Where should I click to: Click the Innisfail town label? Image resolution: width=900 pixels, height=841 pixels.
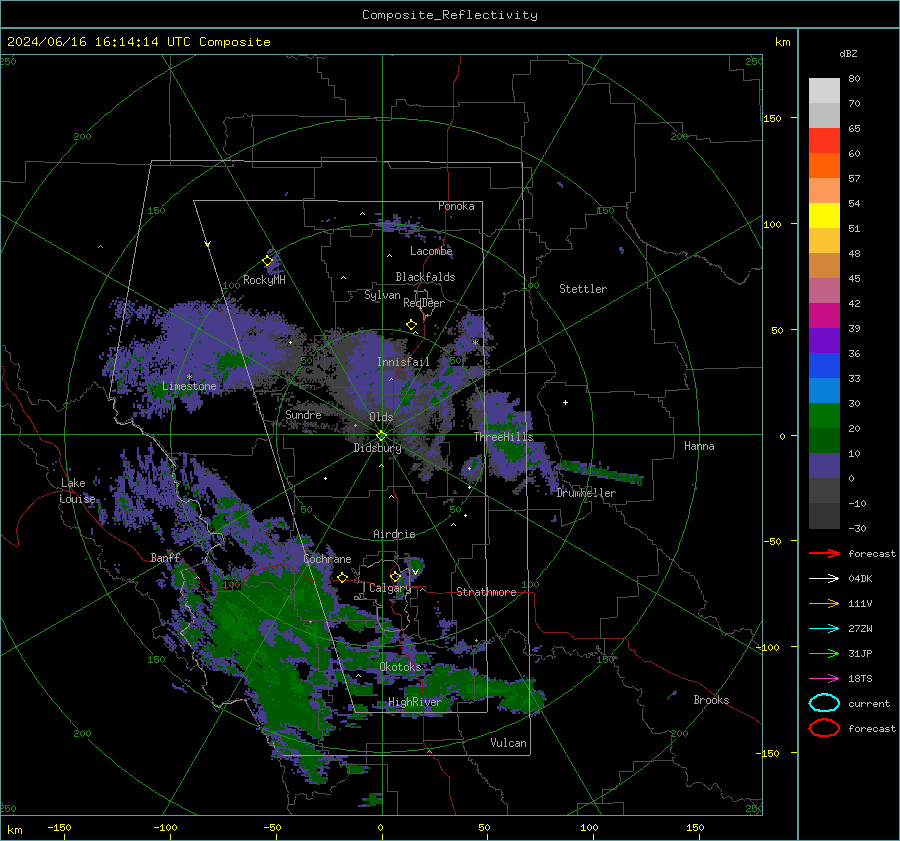[403, 362]
